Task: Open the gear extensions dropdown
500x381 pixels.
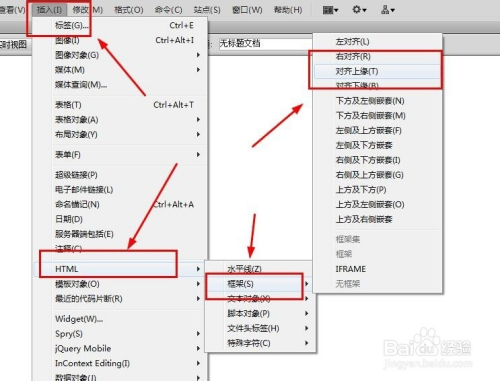Action: click(359, 10)
